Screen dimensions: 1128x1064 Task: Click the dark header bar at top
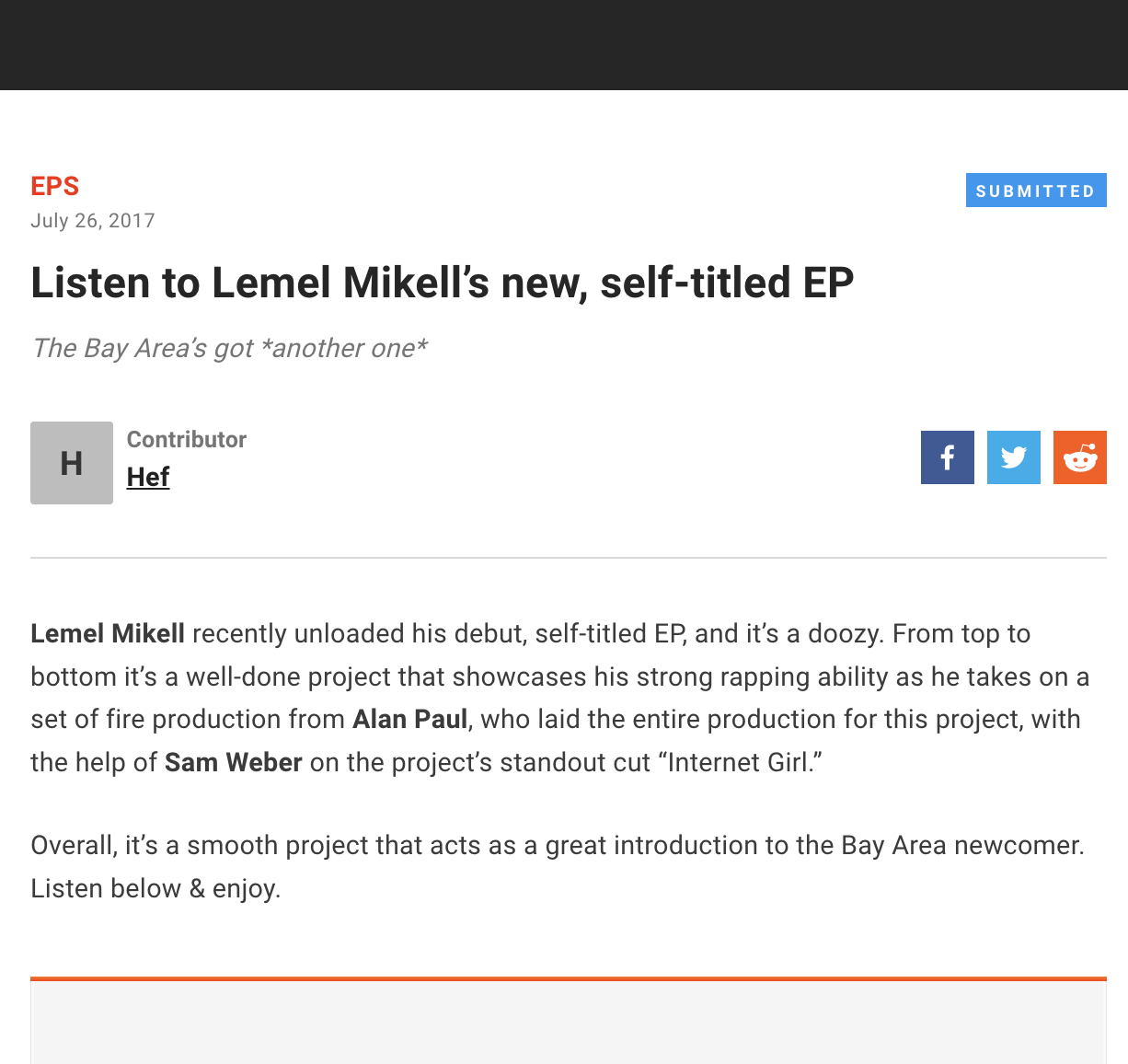click(x=564, y=44)
